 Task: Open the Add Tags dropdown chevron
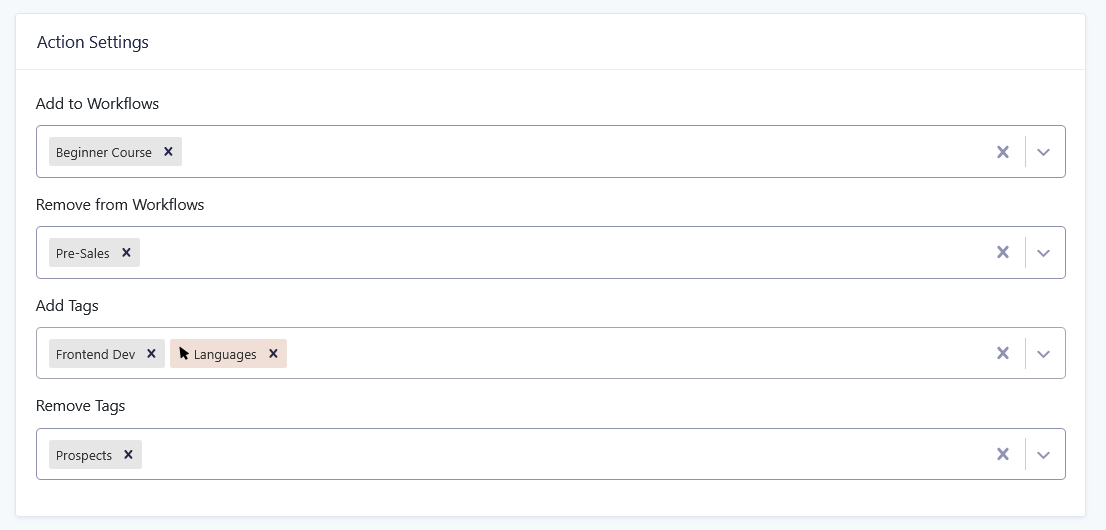tap(1044, 354)
